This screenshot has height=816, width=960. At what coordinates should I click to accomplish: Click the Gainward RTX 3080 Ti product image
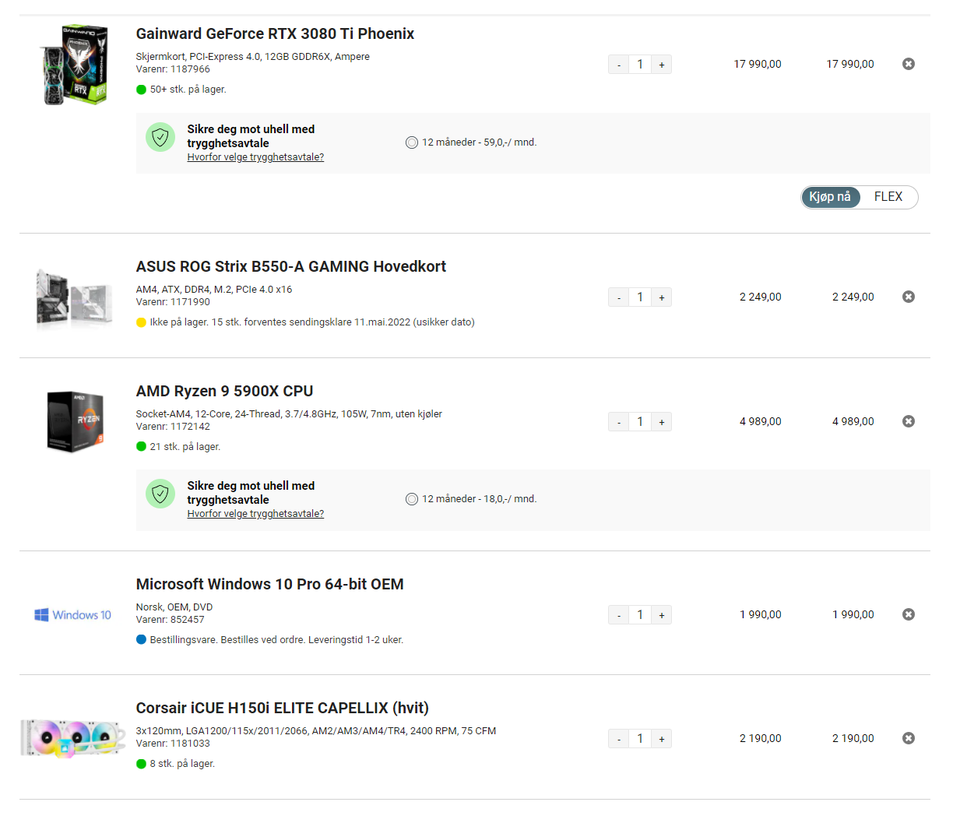[x=75, y=64]
